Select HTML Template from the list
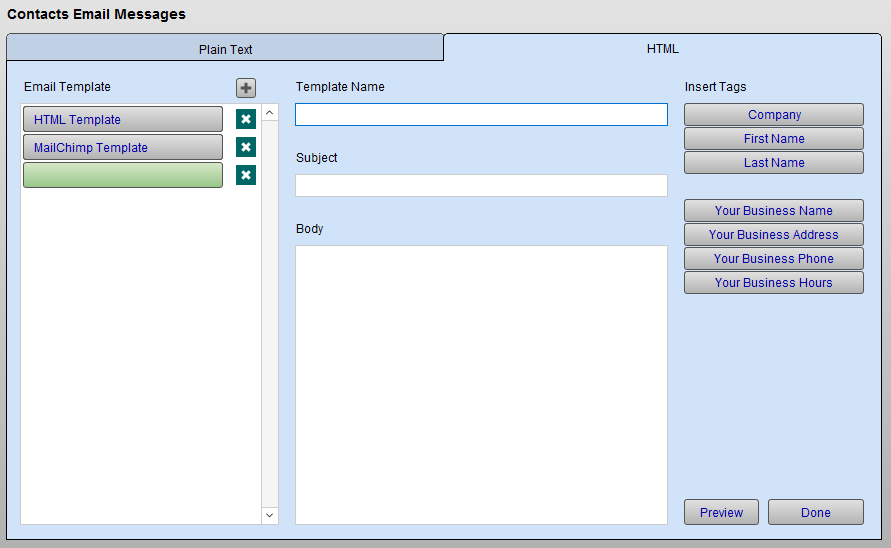The height and width of the screenshot is (548, 891). point(122,120)
